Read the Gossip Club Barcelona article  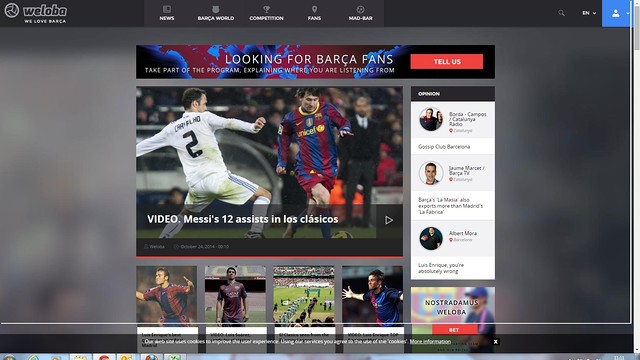click(x=444, y=147)
